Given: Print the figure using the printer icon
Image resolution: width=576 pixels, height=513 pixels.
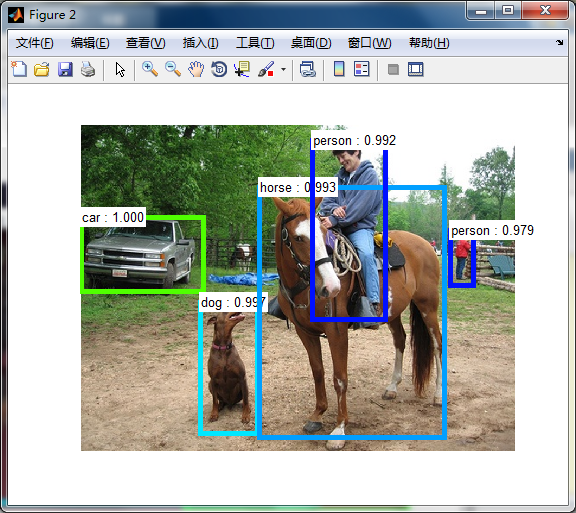Looking at the screenshot, I should (x=88, y=69).
